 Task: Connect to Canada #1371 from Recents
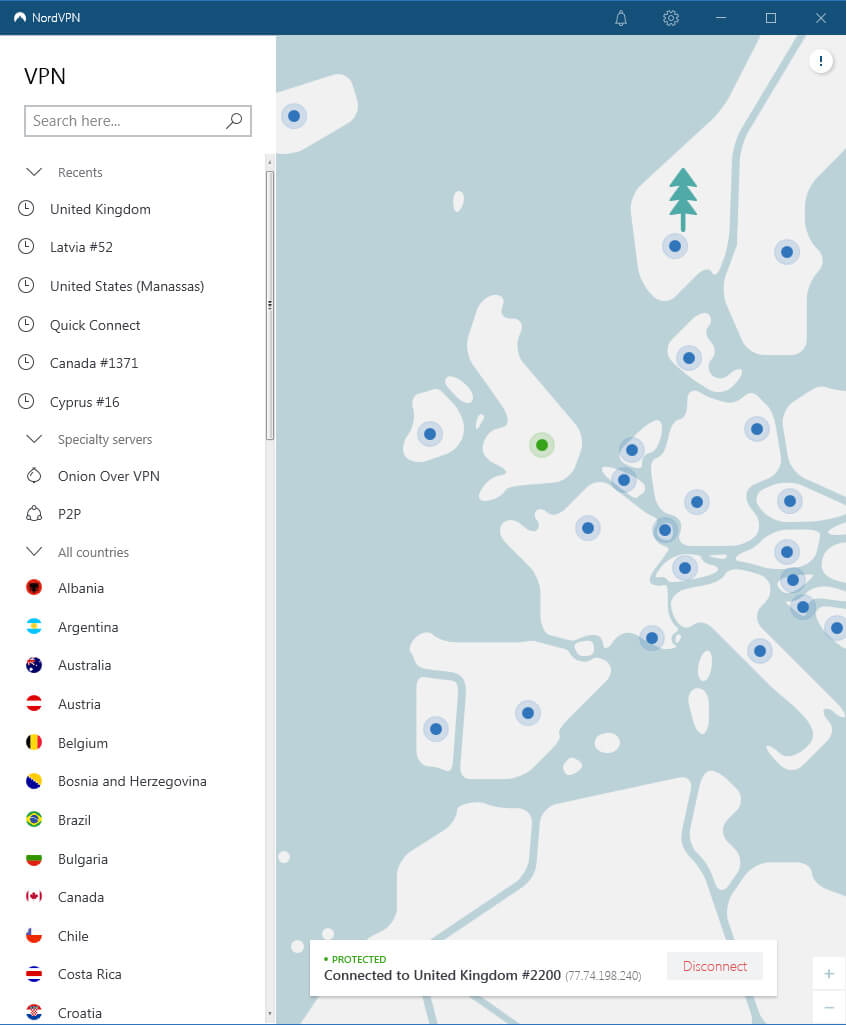[x=94, y=363]
